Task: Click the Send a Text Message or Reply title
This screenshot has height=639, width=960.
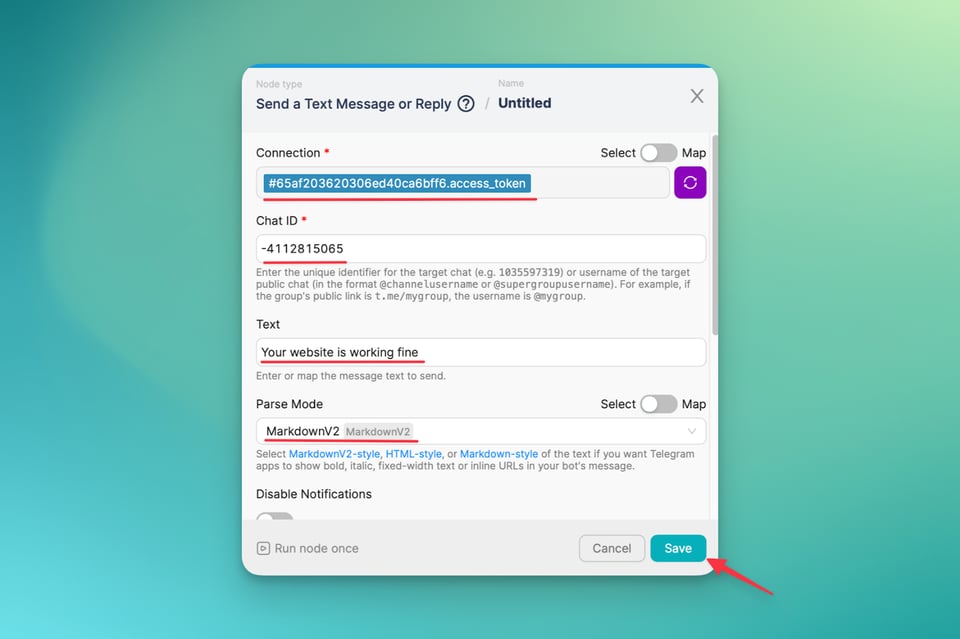Action: pos(353,104)
